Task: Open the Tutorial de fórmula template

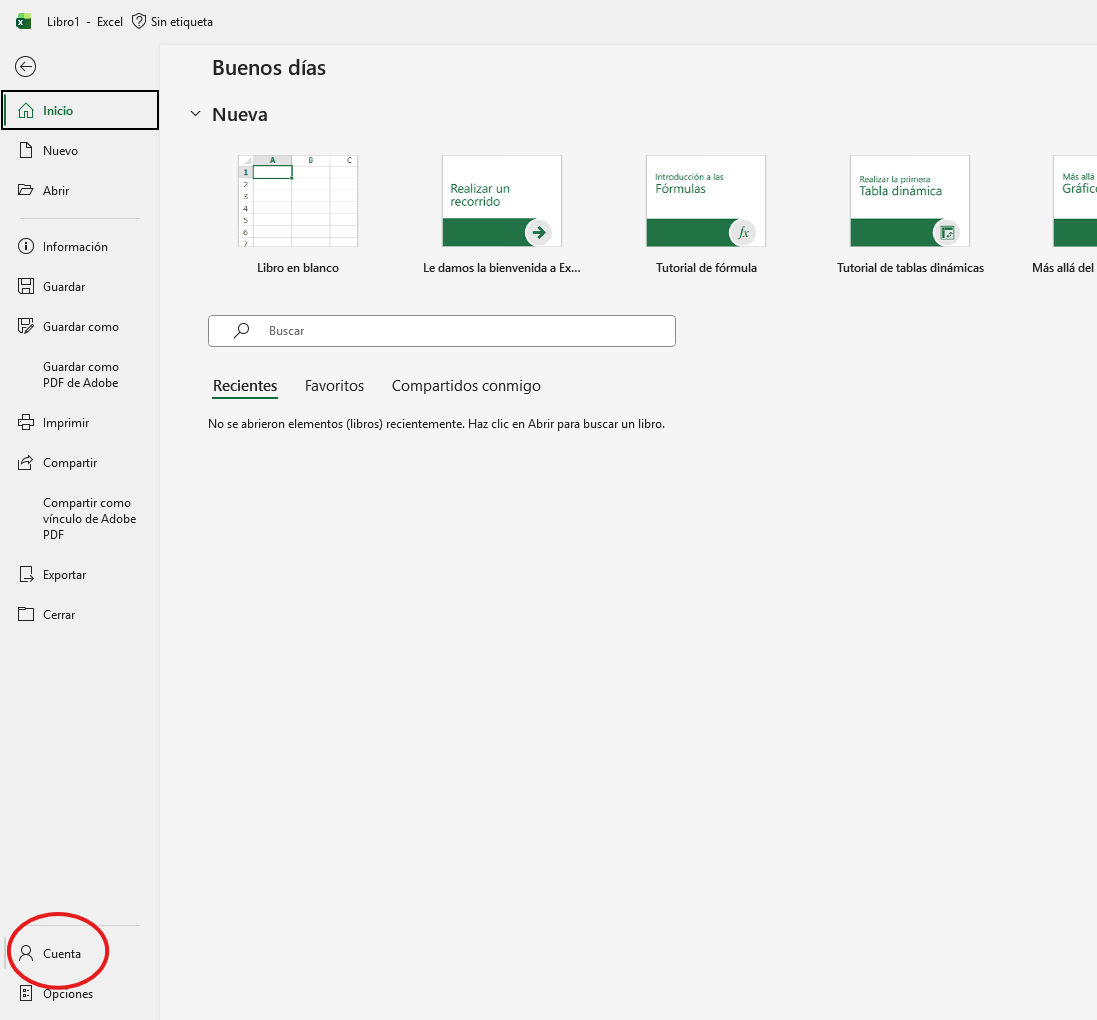Action: point(706,201)
